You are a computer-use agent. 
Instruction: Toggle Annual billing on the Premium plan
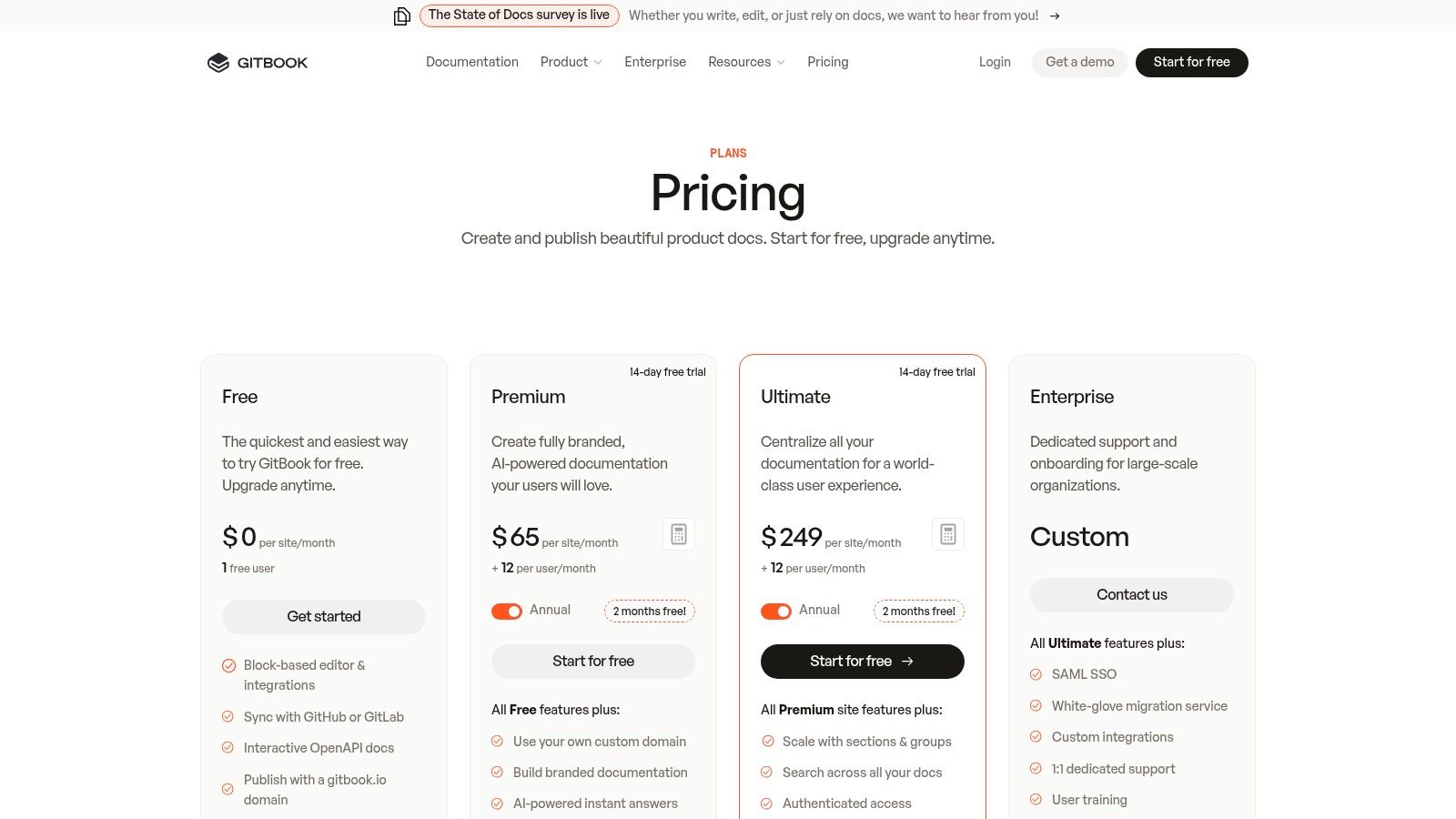(x=507, y=611)
